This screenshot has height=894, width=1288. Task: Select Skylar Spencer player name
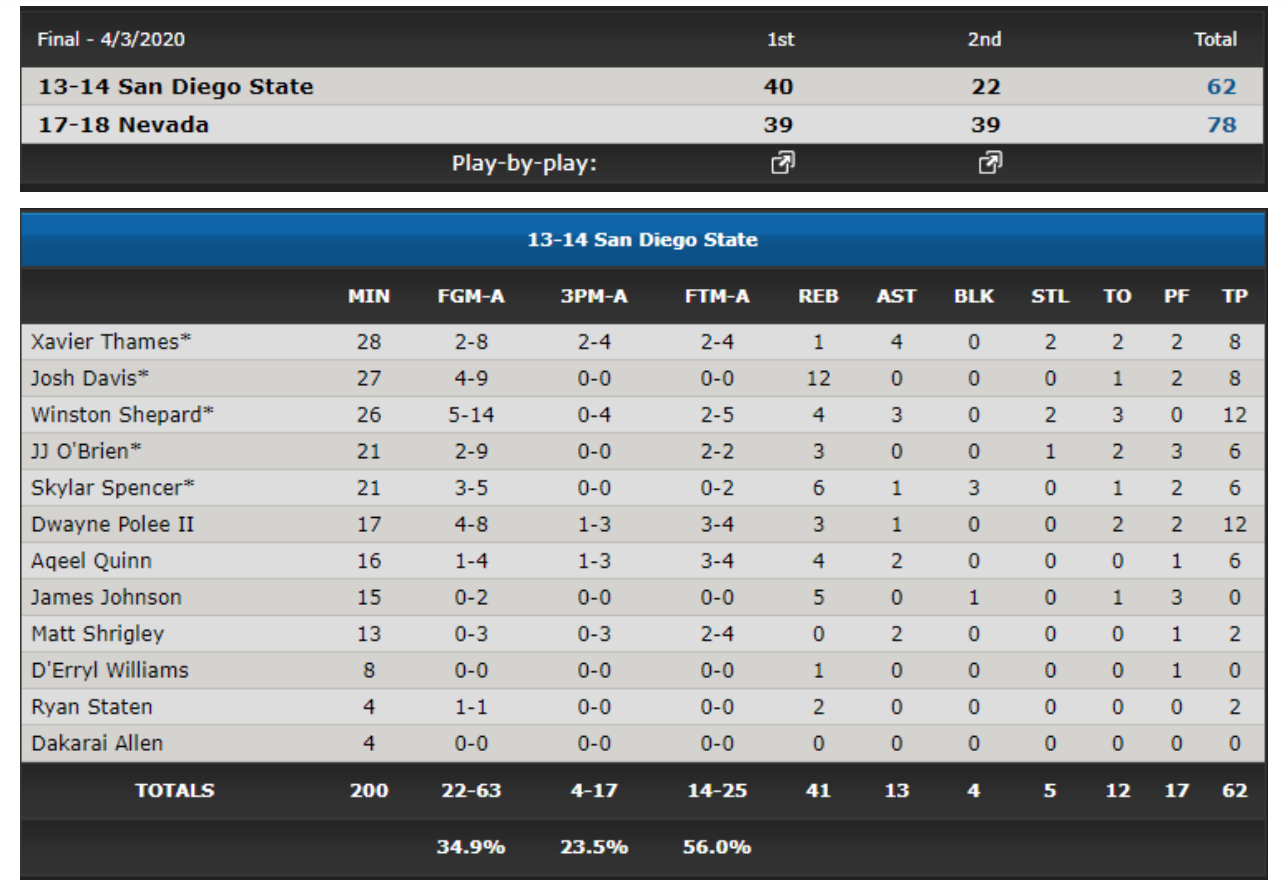111,488
